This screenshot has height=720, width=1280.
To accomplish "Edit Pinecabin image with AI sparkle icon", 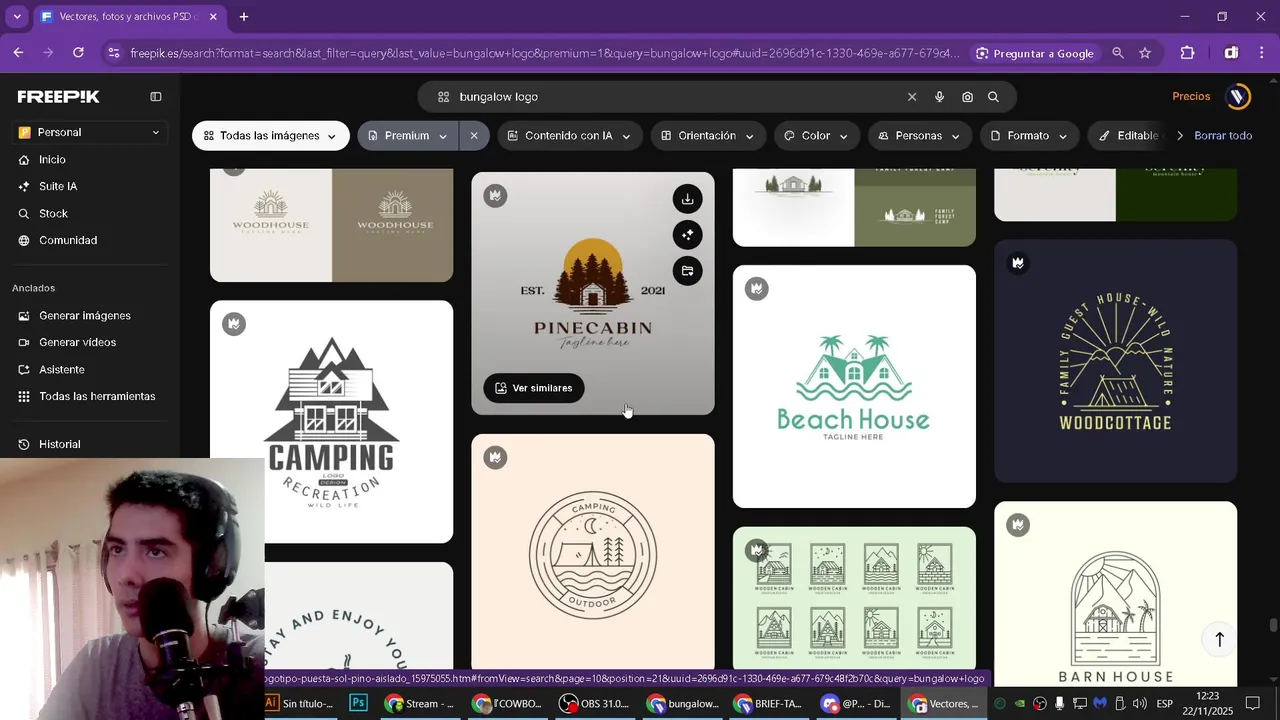I will click(x=687, y=235).
